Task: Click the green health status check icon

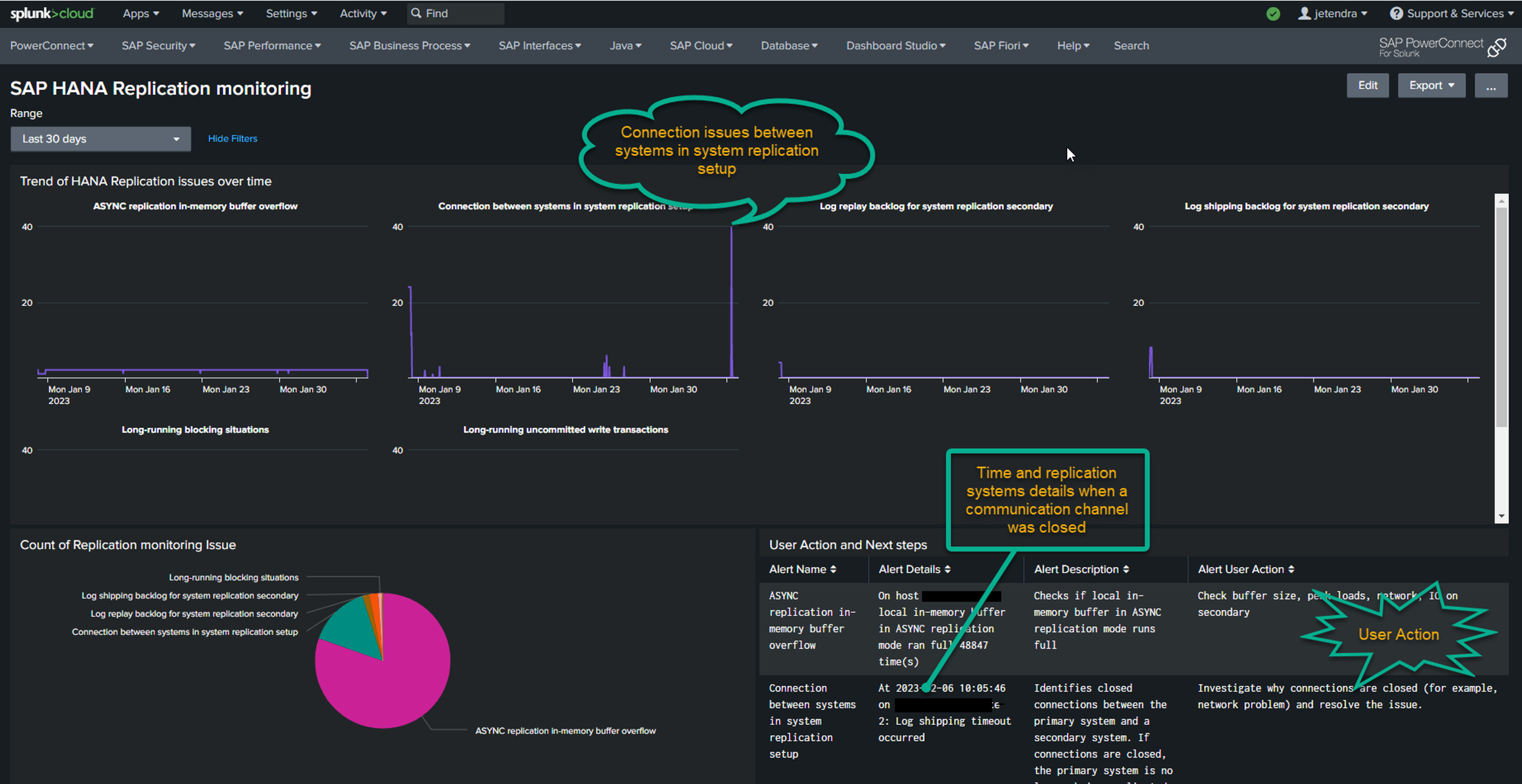Action: click(1273, 13)
